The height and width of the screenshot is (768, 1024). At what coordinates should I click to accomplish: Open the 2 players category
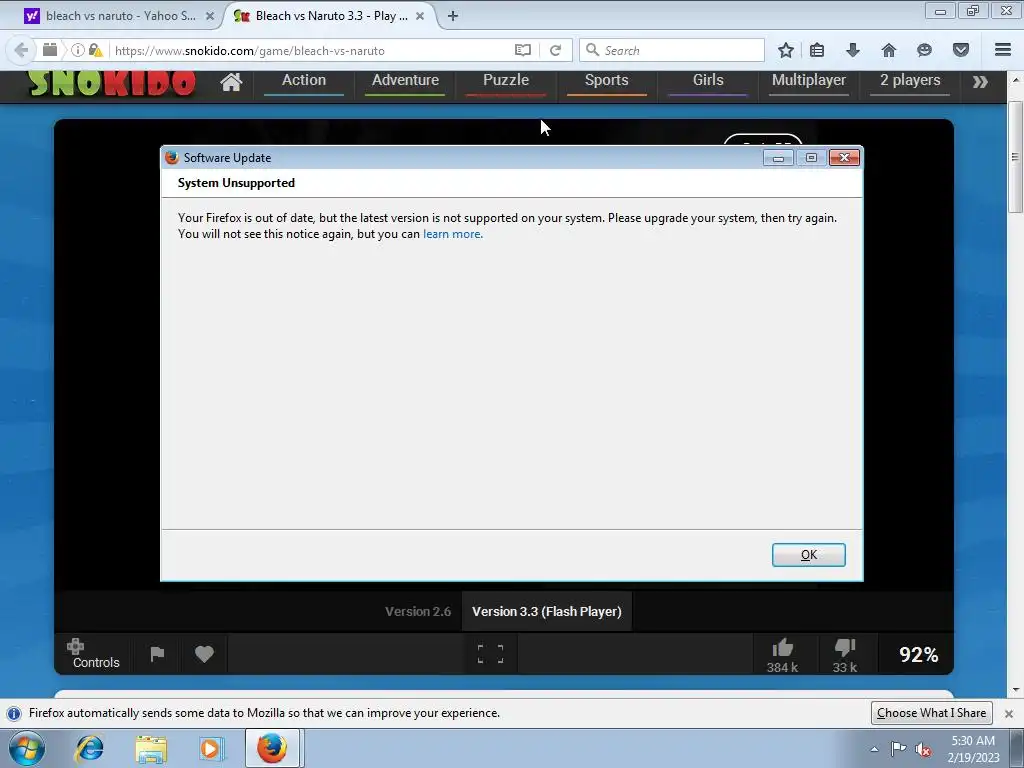click(910, 81)
